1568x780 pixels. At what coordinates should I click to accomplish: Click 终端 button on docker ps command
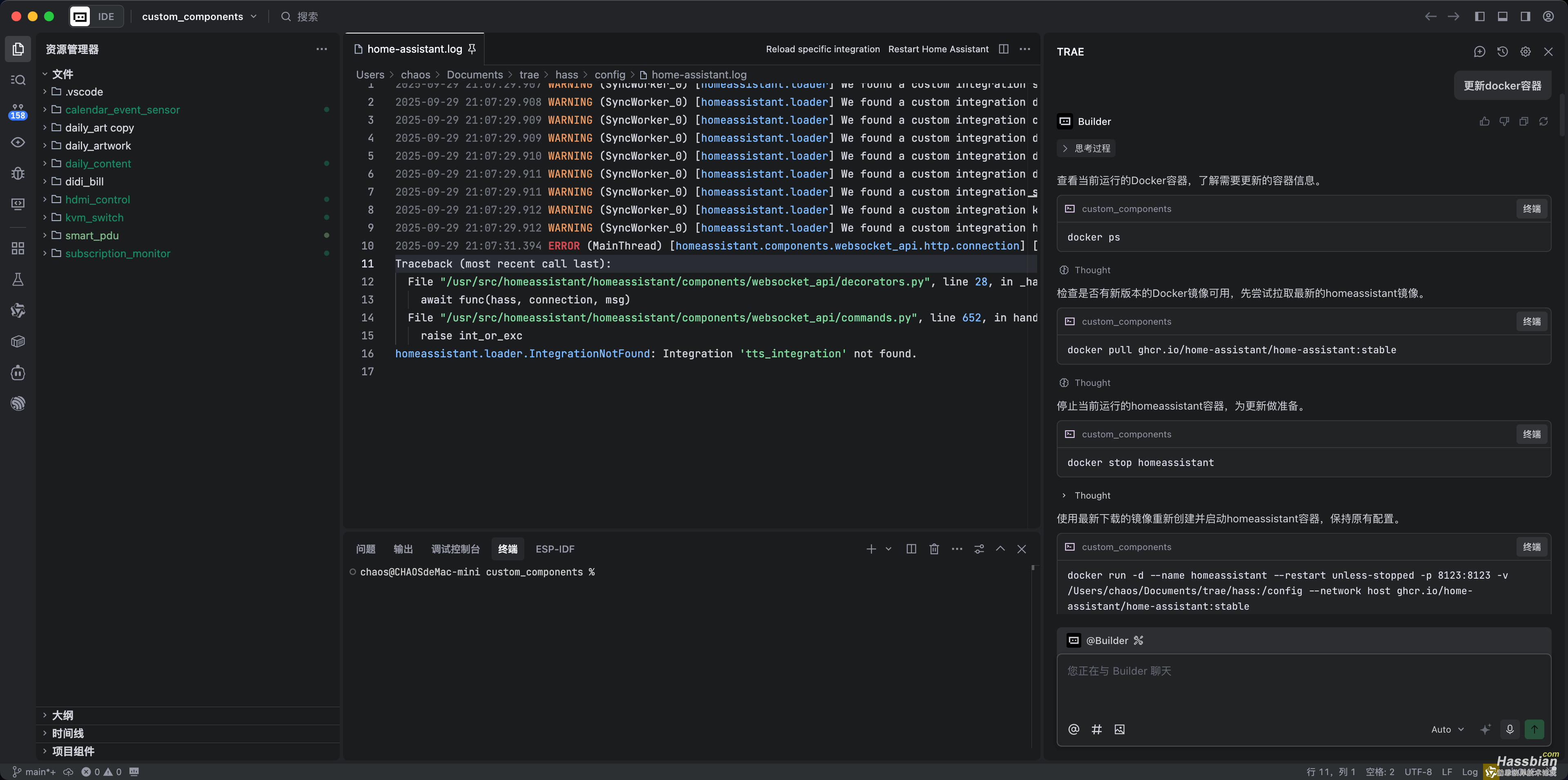tap(1532, 209)
